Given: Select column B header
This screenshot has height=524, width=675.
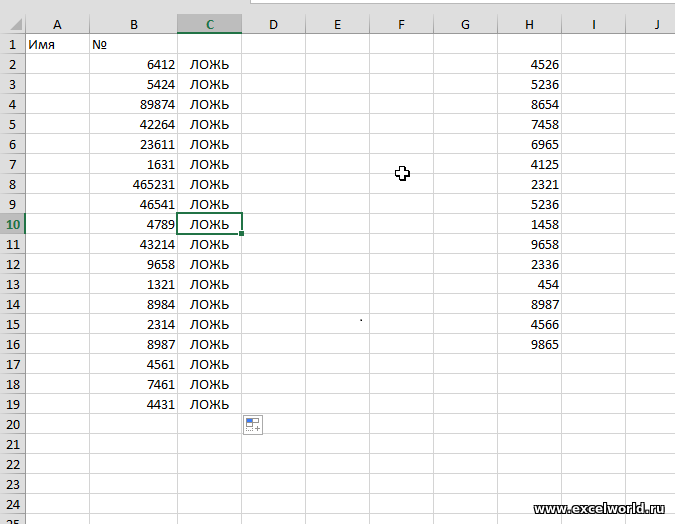Looking at the screenshot, I should 133,25.
